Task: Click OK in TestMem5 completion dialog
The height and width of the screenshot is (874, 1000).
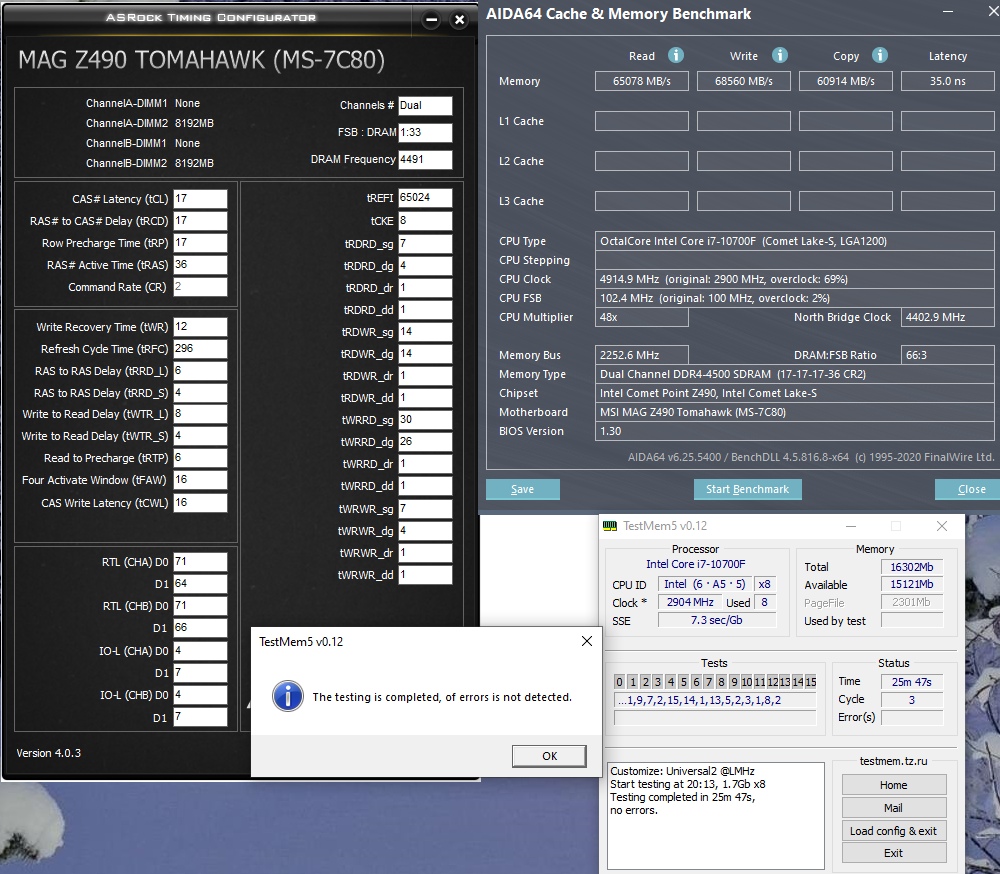Action: (x=549, y=756)
